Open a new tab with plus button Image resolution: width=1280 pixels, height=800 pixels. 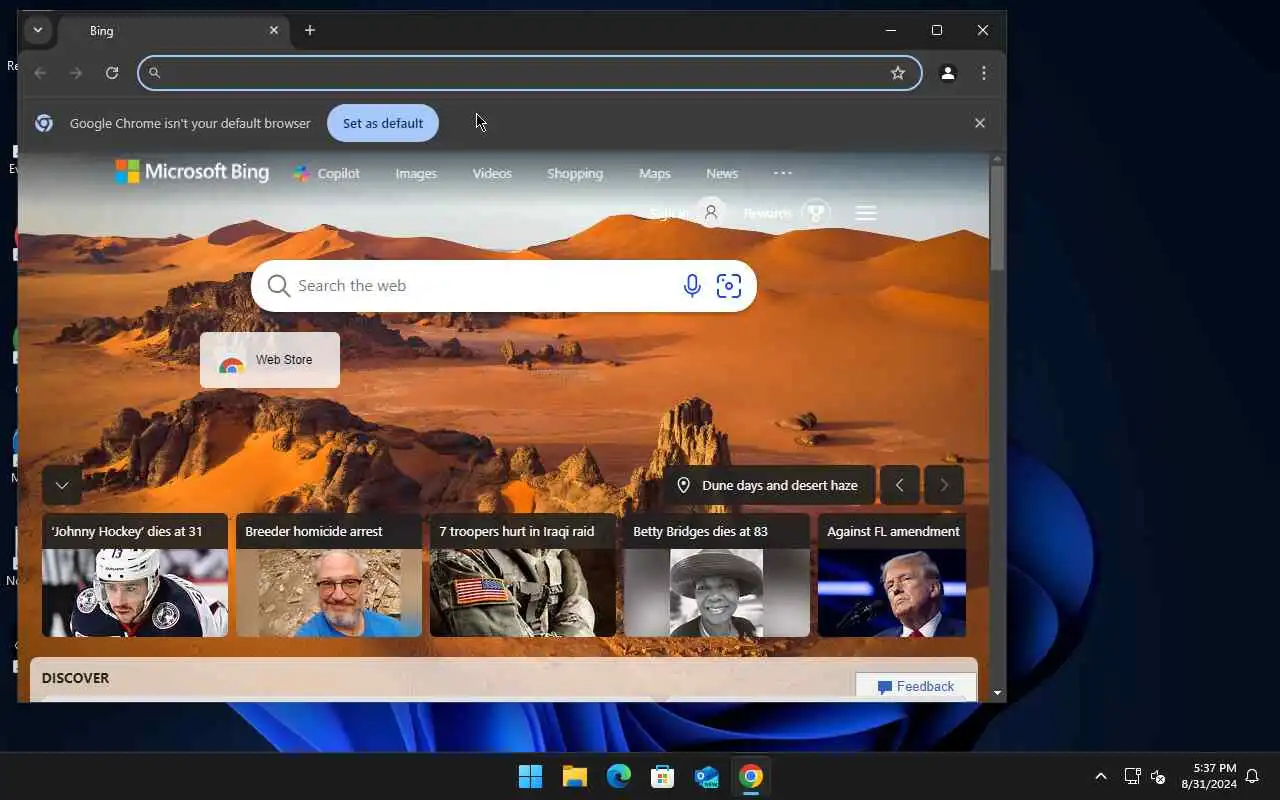pos(310,30)
